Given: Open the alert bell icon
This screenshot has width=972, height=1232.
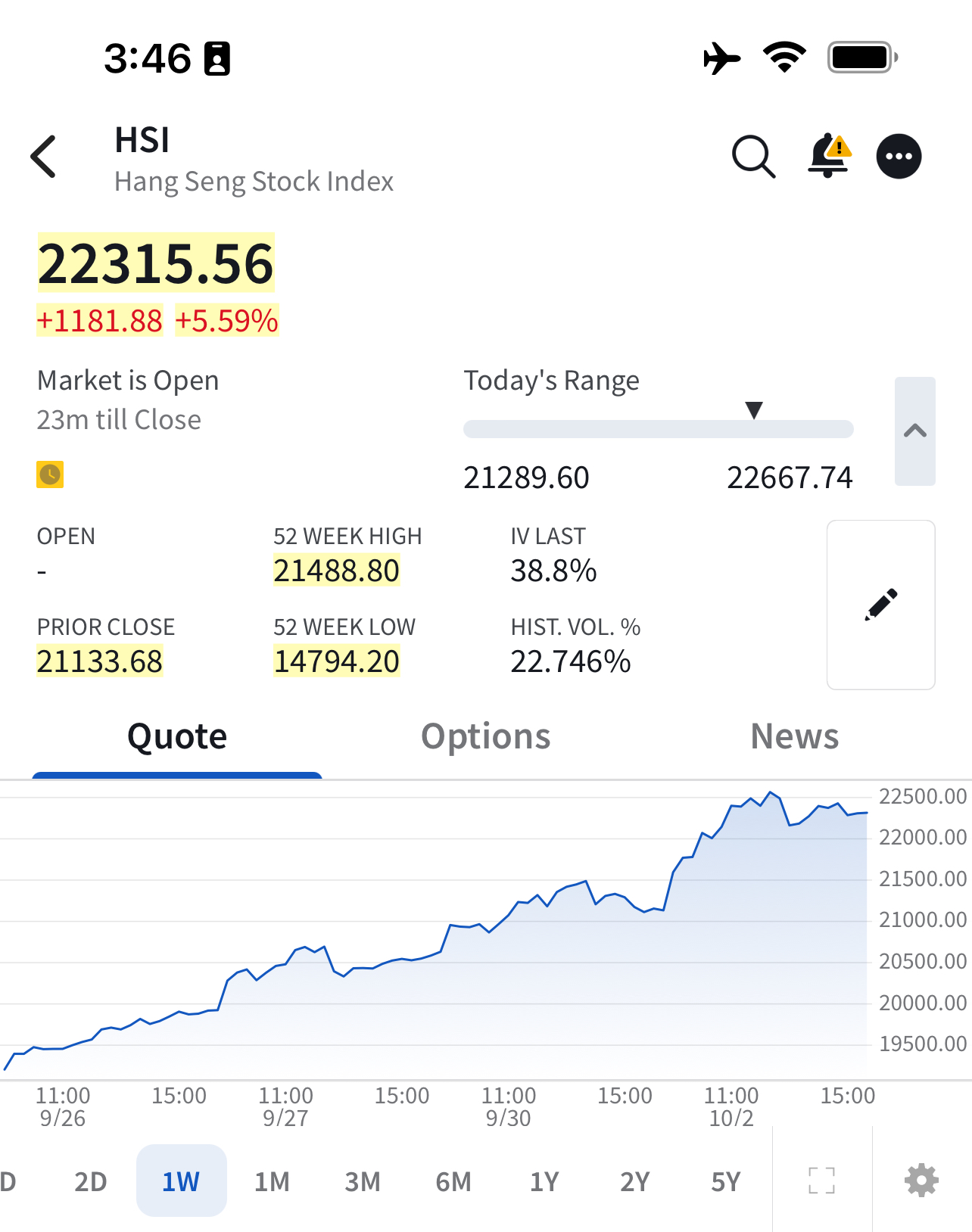Looking at the screenshot, I should point(829,156).
